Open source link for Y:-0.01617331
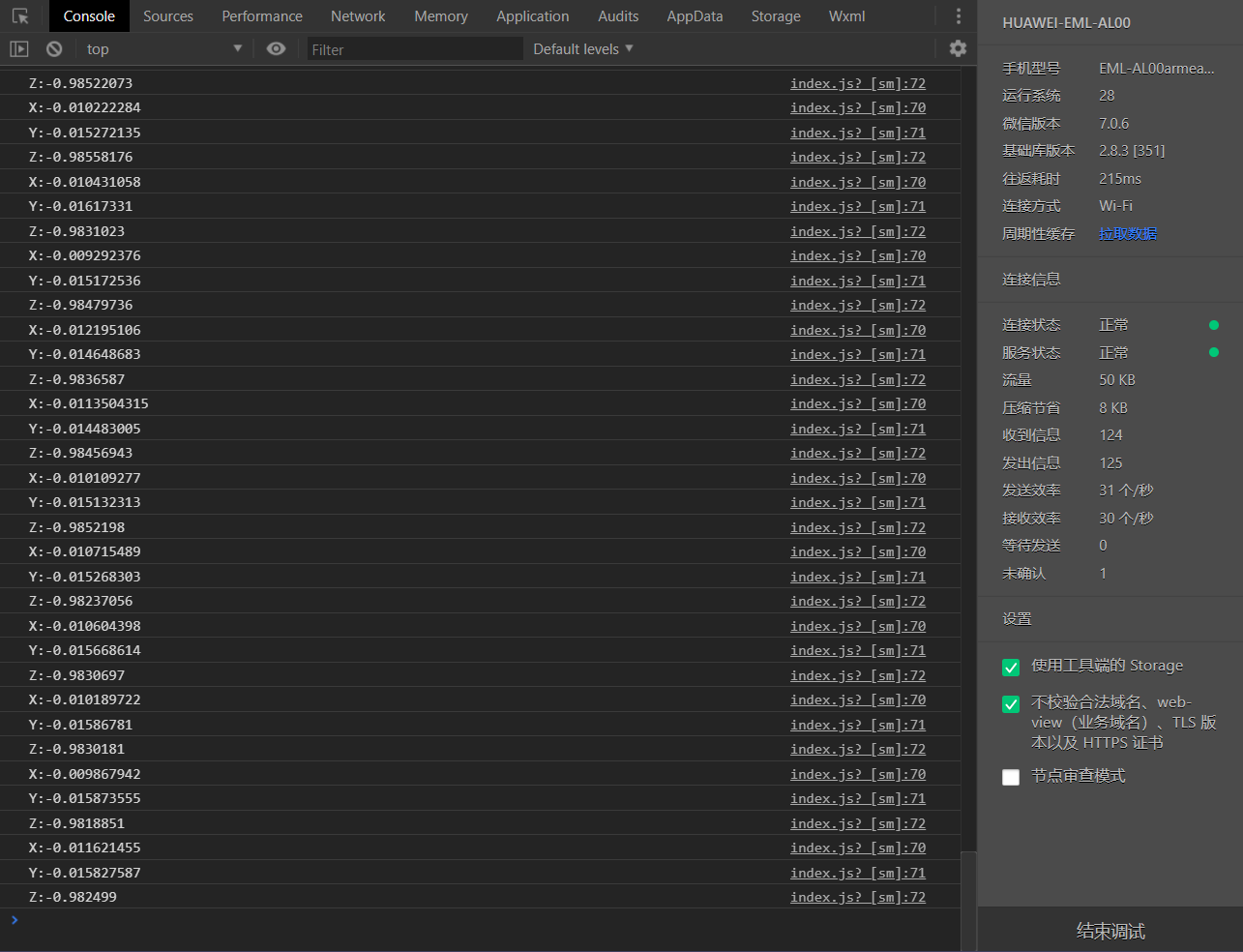 858,206
